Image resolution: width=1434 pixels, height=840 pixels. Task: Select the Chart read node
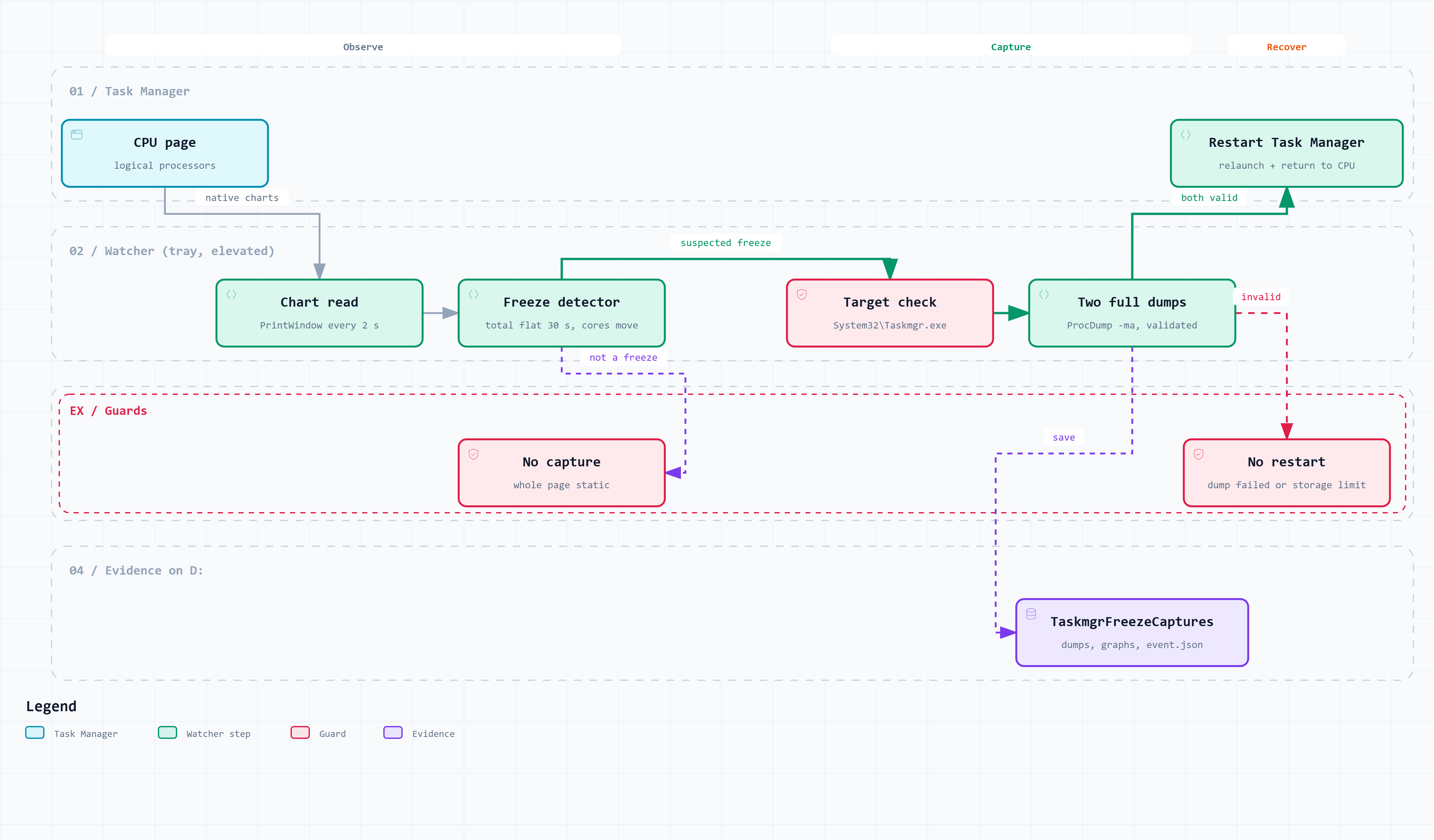(x=319, y=313)
